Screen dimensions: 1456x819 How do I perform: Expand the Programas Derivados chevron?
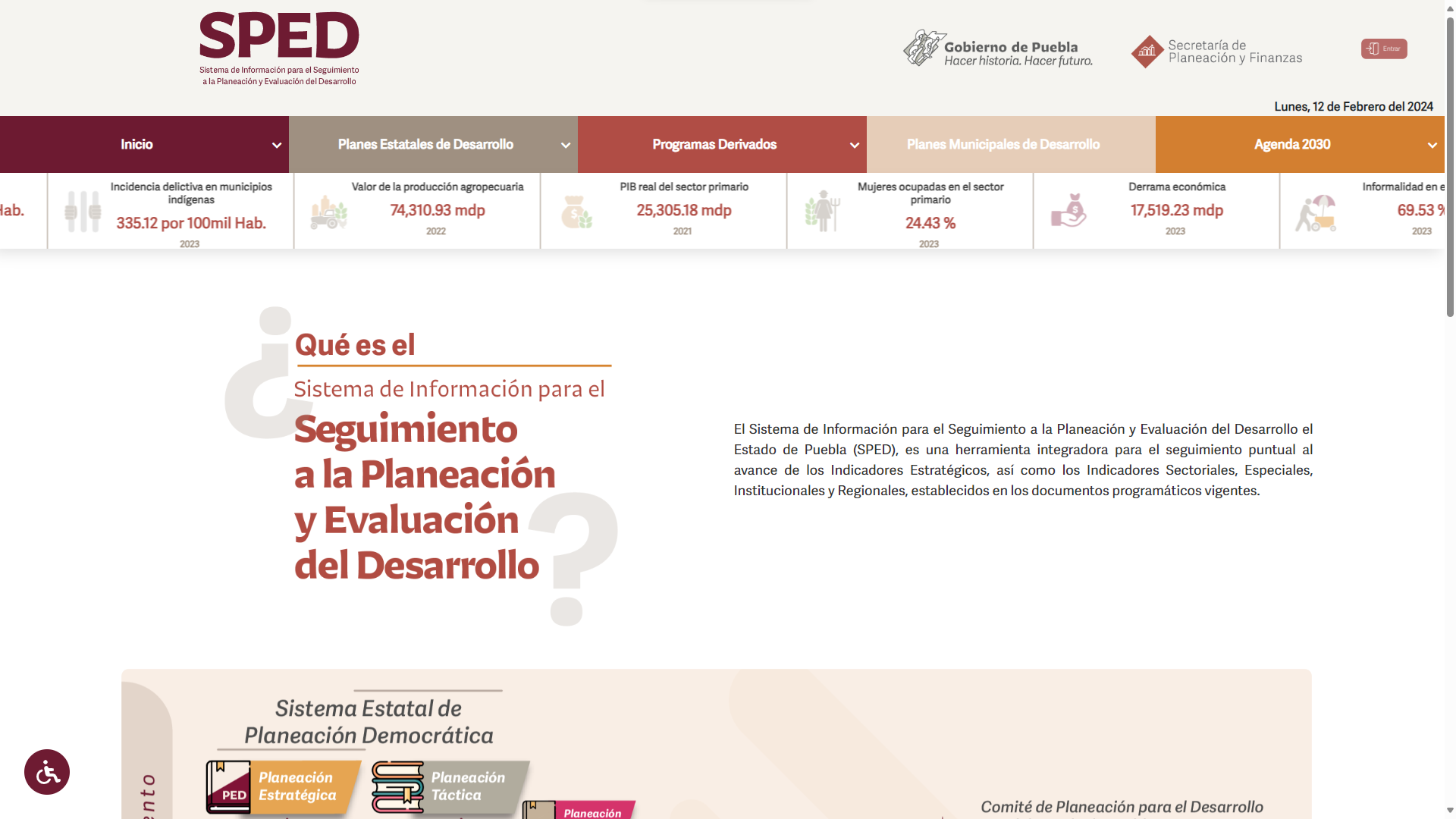(x=855, y=145)
